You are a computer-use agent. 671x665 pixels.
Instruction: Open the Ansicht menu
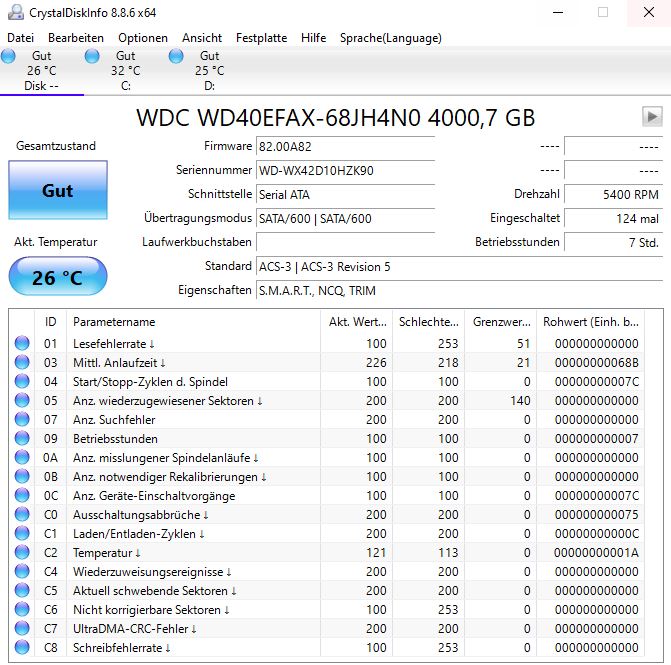[202, 38]
